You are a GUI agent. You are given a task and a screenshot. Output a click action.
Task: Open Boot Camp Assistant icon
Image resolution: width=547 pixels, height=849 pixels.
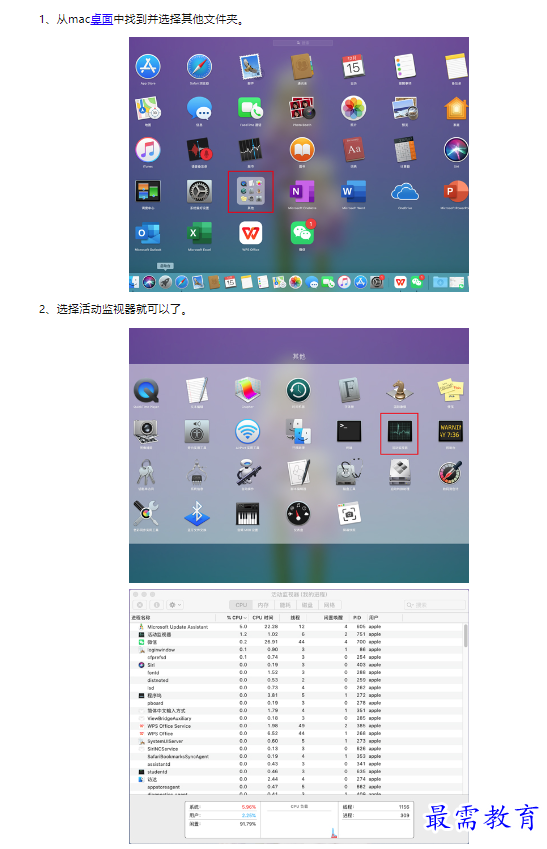[x=400, y=473]
